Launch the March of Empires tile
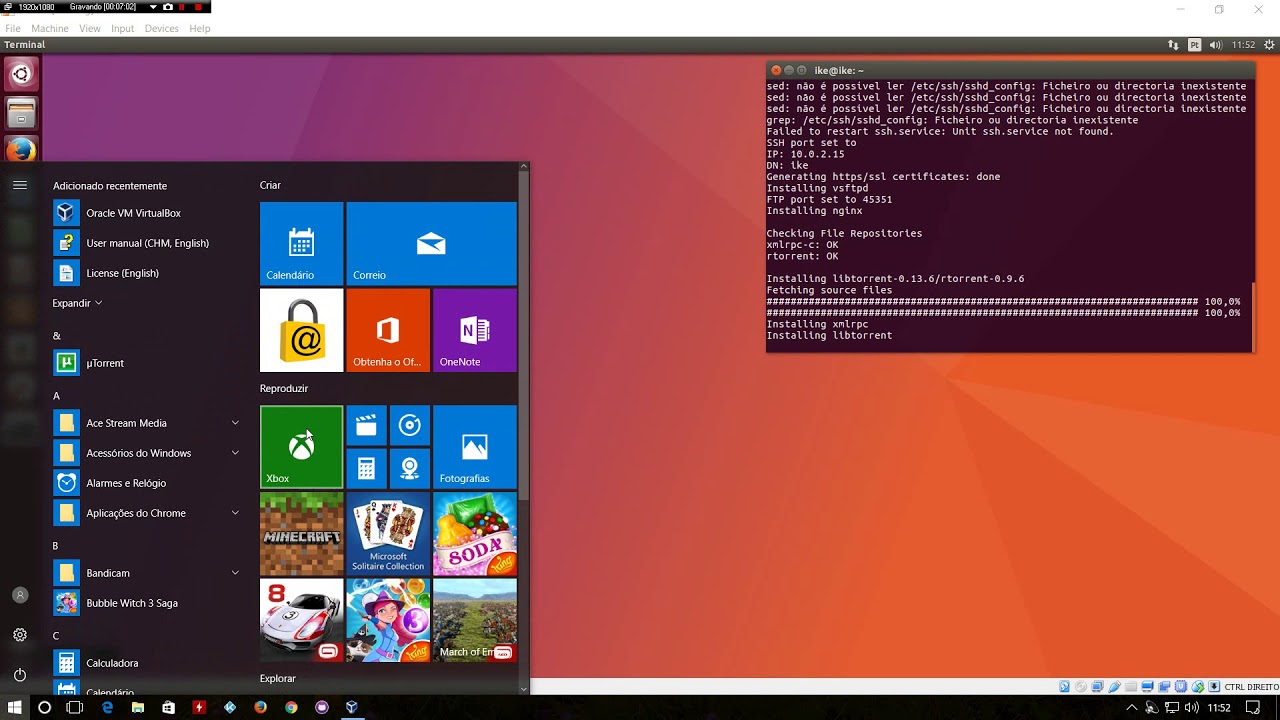Viewport: 1280px width, 720px height. click(x=475, y=620)
